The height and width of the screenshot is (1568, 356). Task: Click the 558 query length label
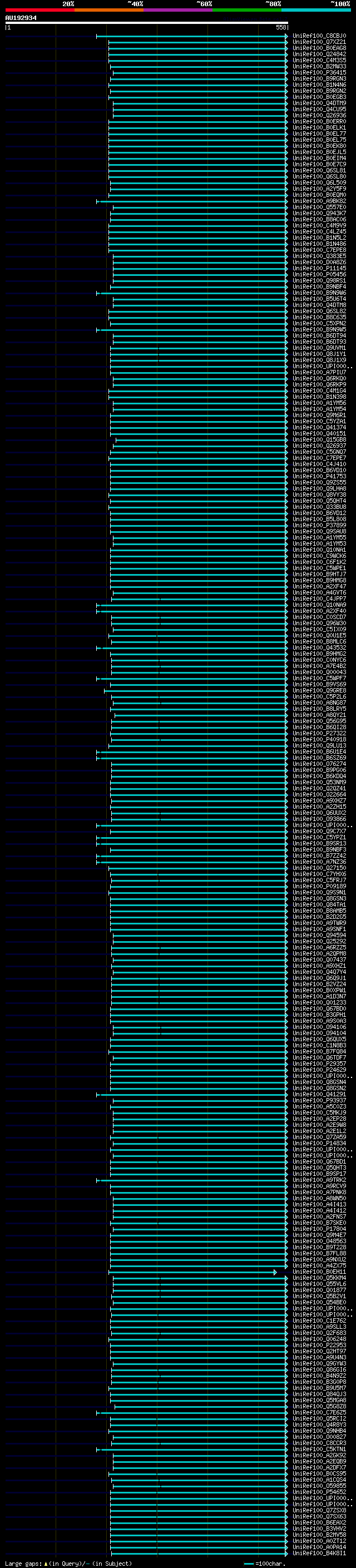[280, 27]
